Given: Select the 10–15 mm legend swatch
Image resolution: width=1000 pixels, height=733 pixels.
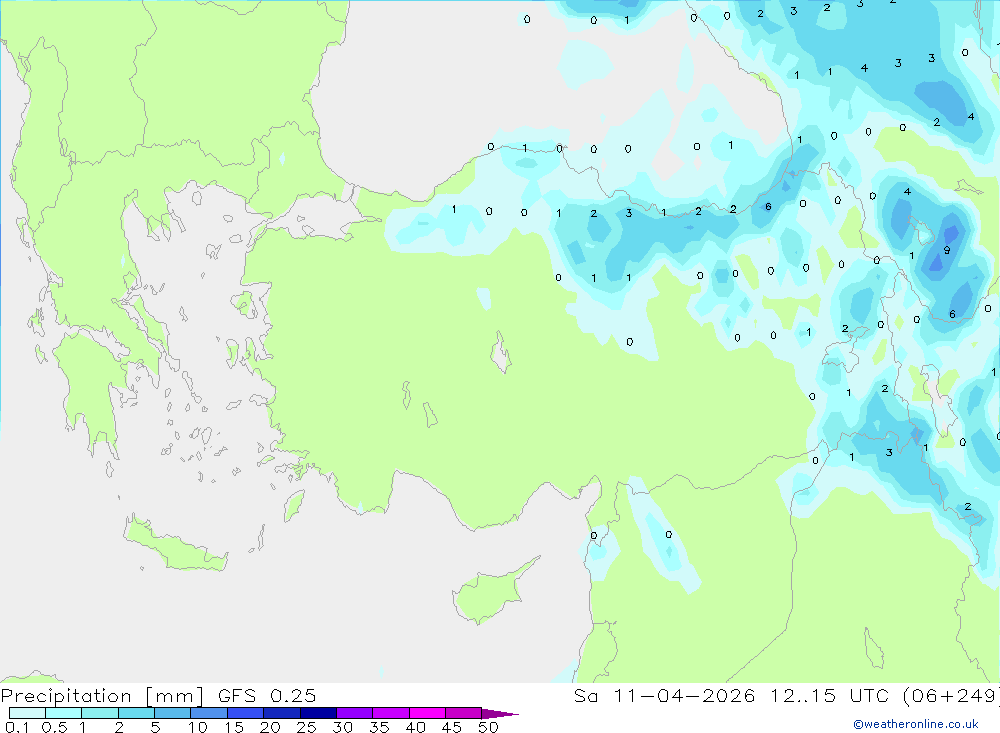Looking at the screenshot, I should [x=209, y=713].
